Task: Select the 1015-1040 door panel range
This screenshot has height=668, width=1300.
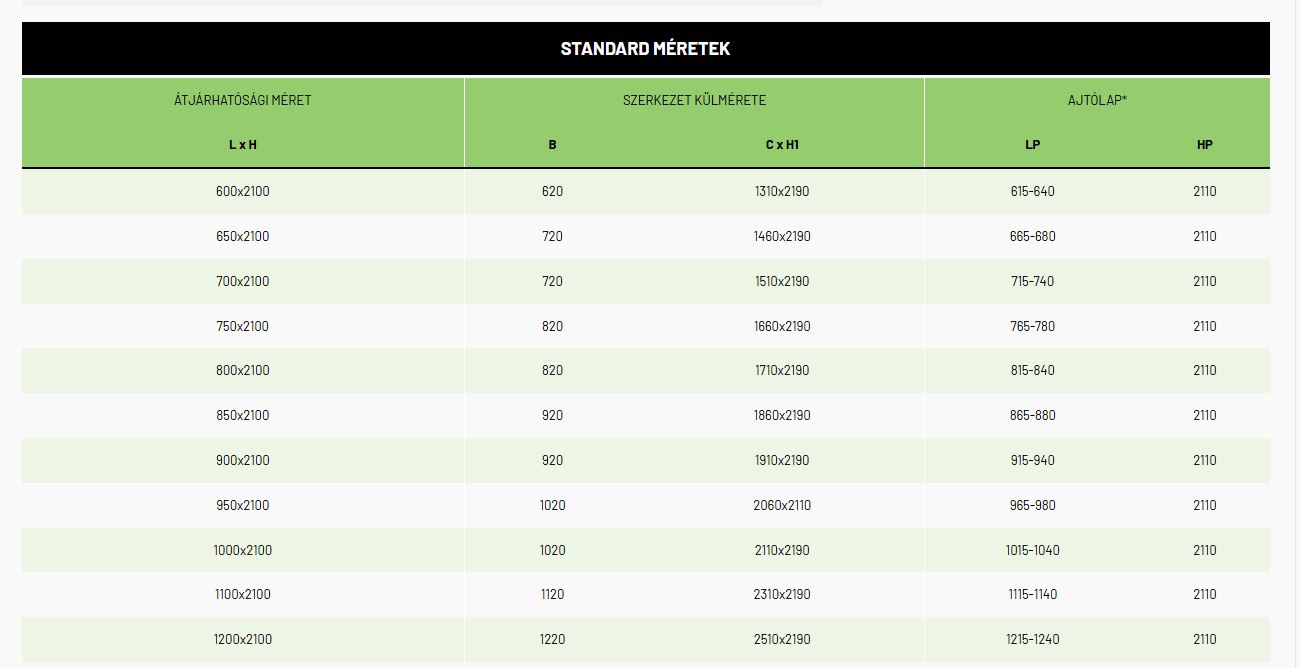Action: tap(1032, 550)
